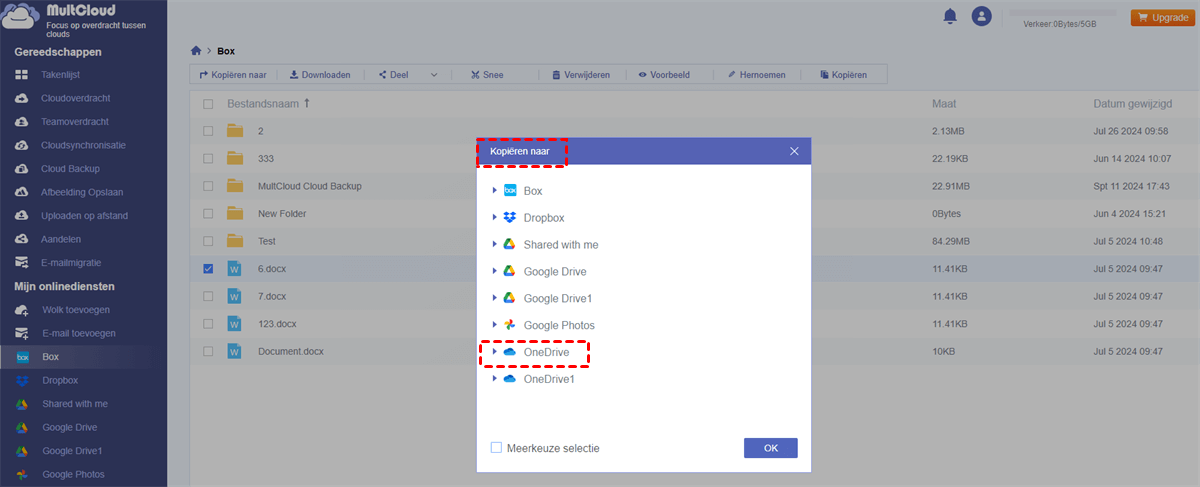Viewport: 1200px width, 487px height.
Task: Sort by Maat column header
Action: 944,104
